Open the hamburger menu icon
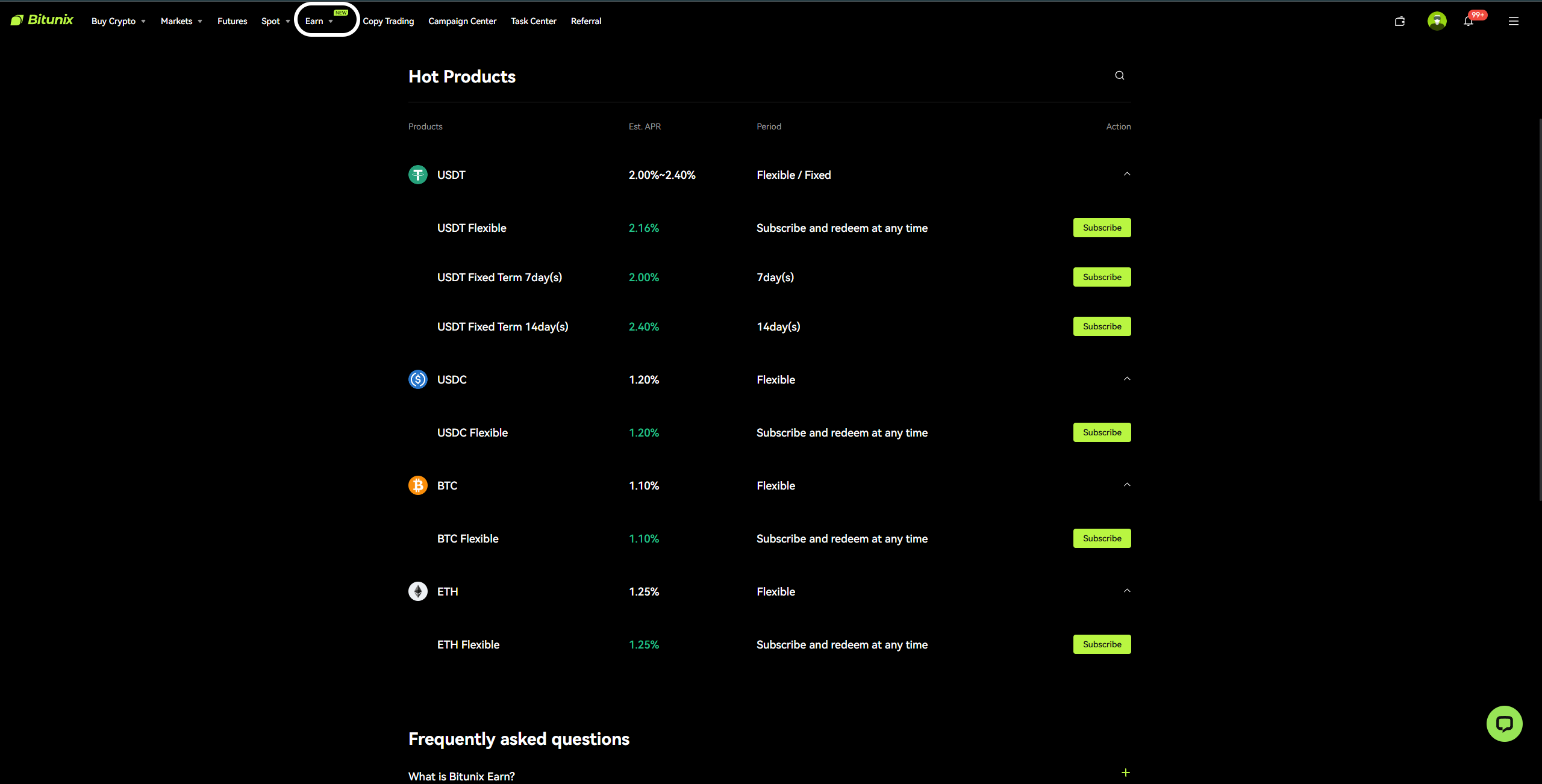 click(1513, 21)
